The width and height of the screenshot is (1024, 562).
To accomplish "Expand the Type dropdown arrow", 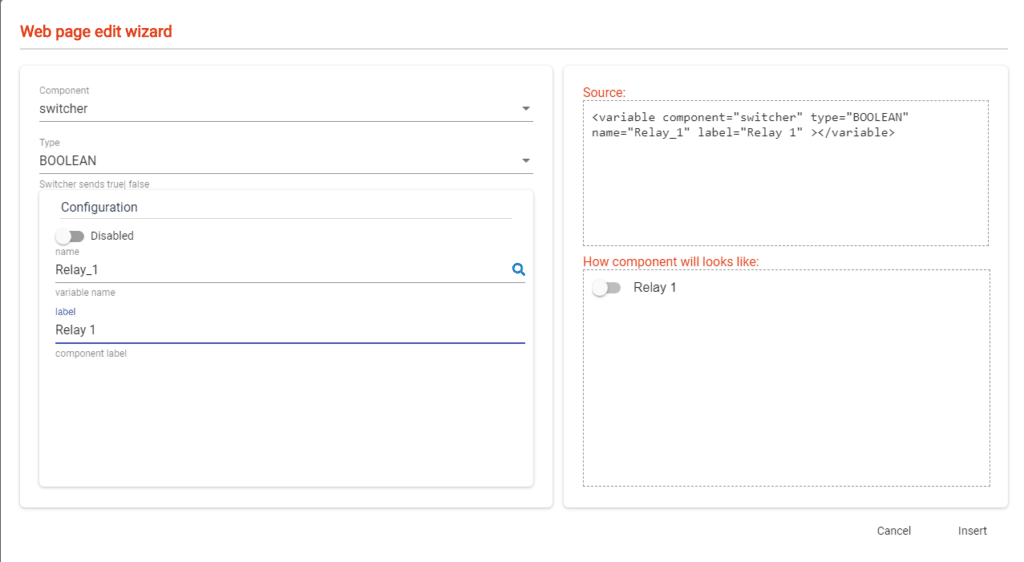I will coord(526,161).
